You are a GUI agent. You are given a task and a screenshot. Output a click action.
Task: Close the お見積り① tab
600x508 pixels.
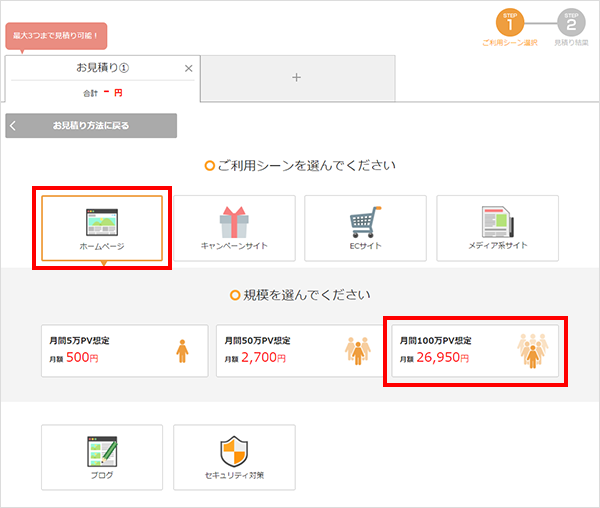189,68
